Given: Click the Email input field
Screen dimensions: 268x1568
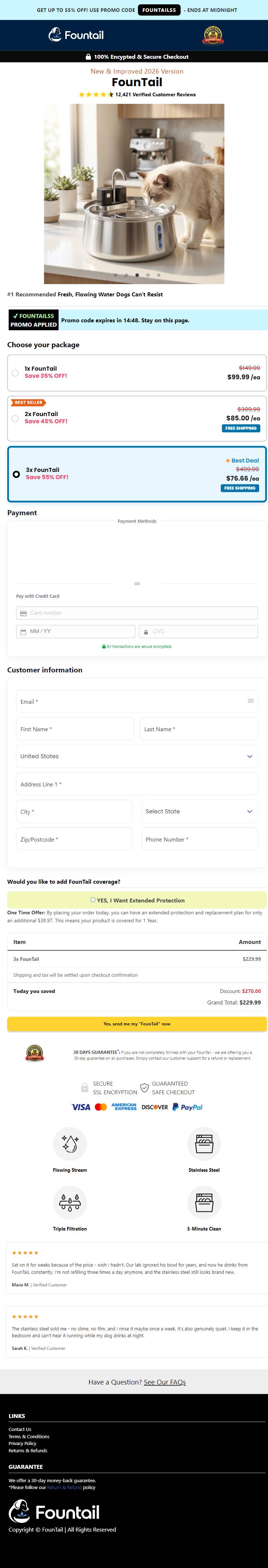Looking at the screenshot, I should click(137, 701).
